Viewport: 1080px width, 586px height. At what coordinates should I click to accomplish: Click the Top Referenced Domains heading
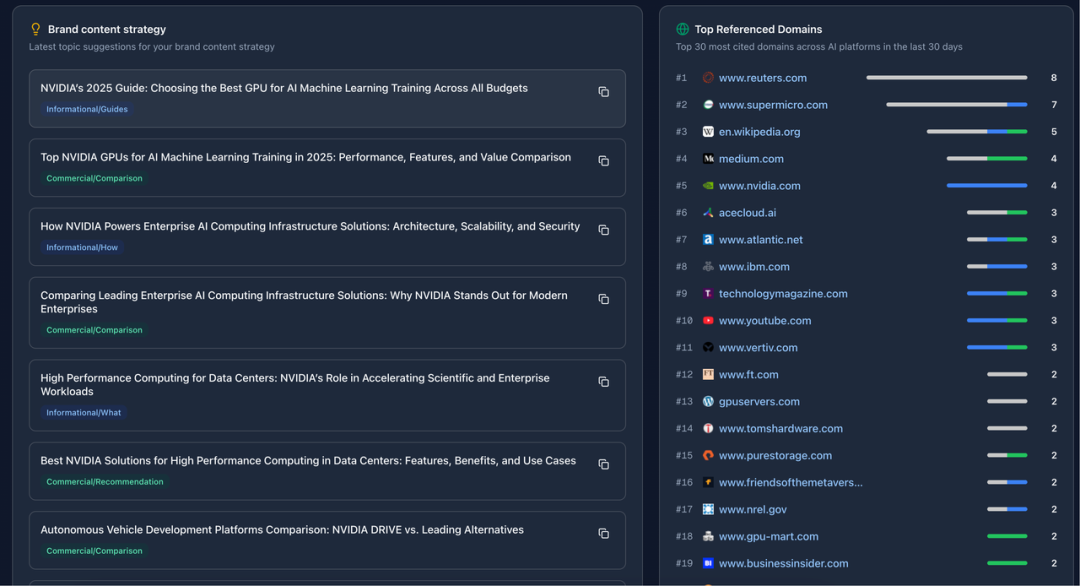758,29
